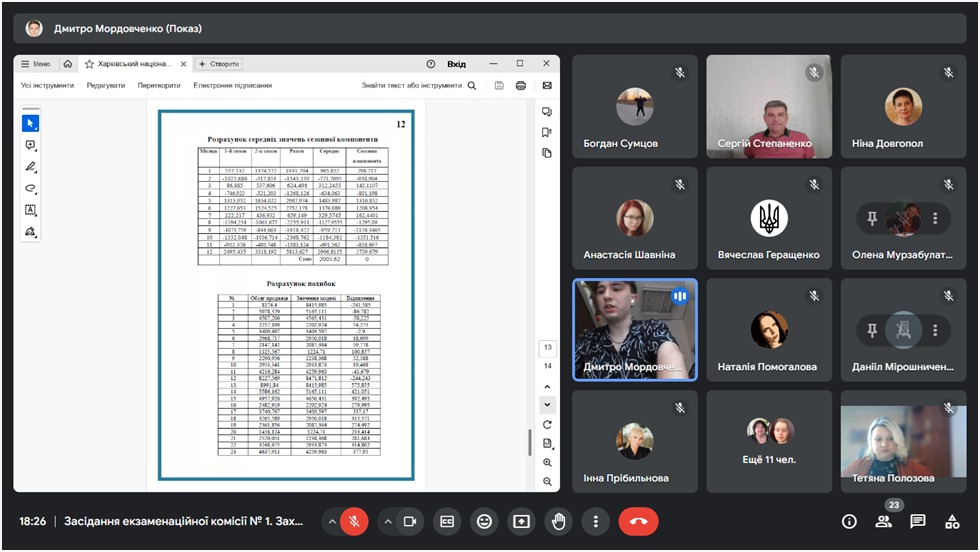This screenshot has width=980, height=552.
Task: Open the three-dot more options menu
Action: tap(596, 521)
